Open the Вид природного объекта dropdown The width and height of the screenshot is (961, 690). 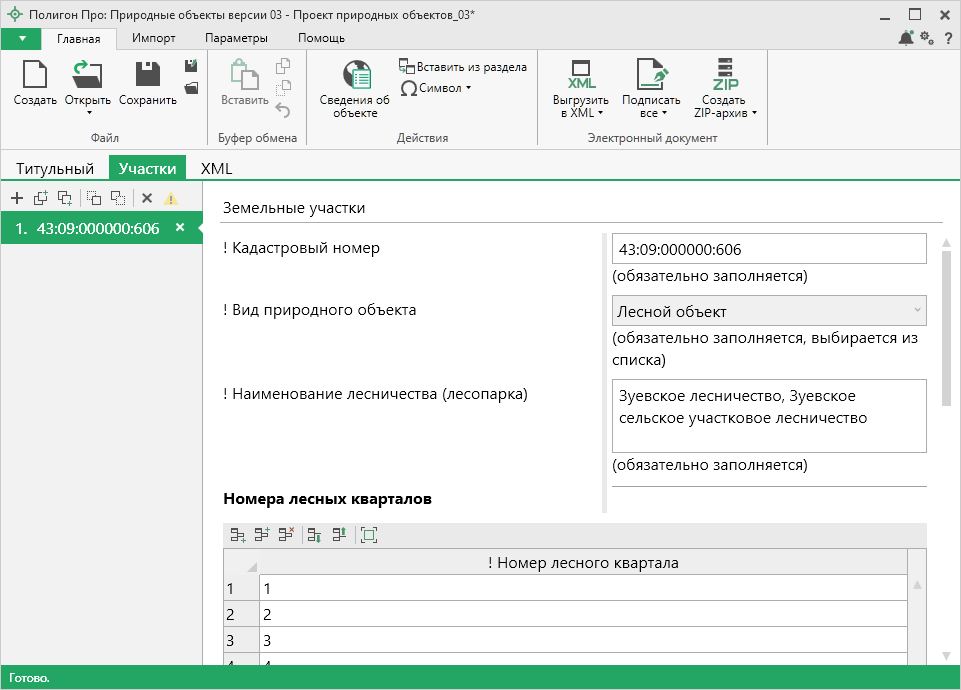click(768, 311)
